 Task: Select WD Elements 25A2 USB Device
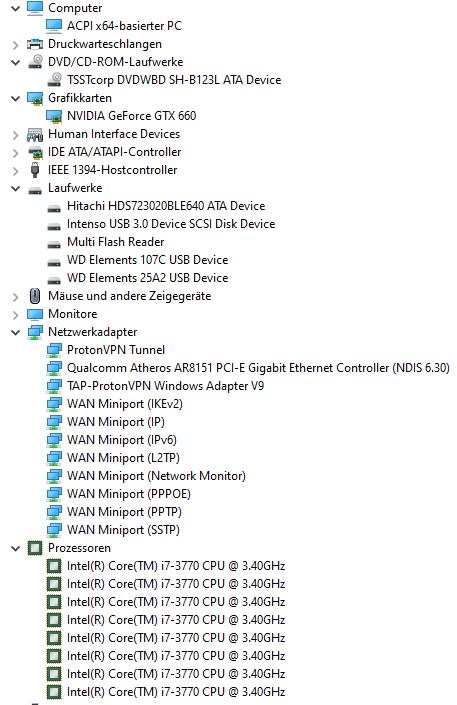coord(148,278)
